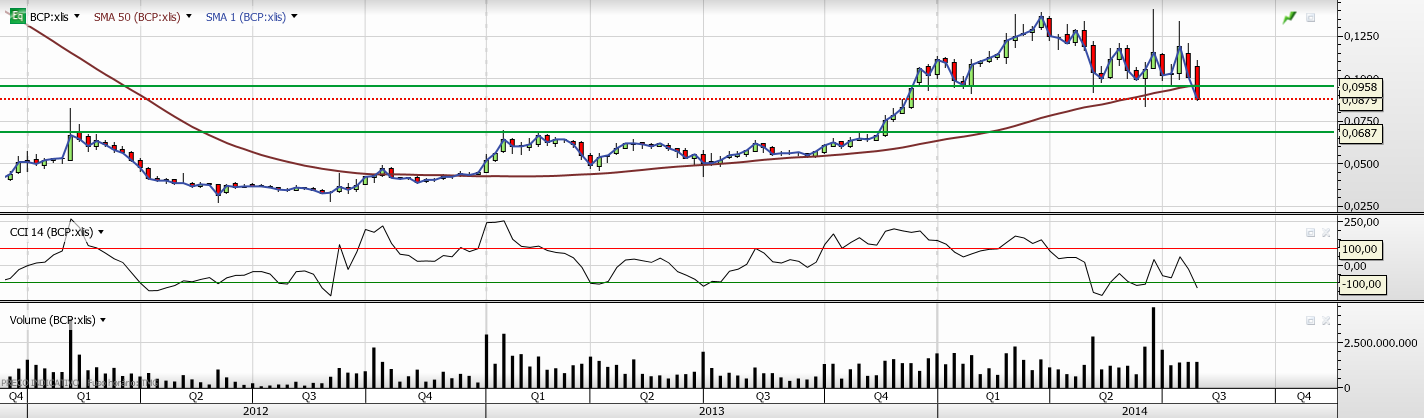Open the SMA 50 indicator dropdown
This screenshot has width=1424, height=418.
click(x=191, y=17)
